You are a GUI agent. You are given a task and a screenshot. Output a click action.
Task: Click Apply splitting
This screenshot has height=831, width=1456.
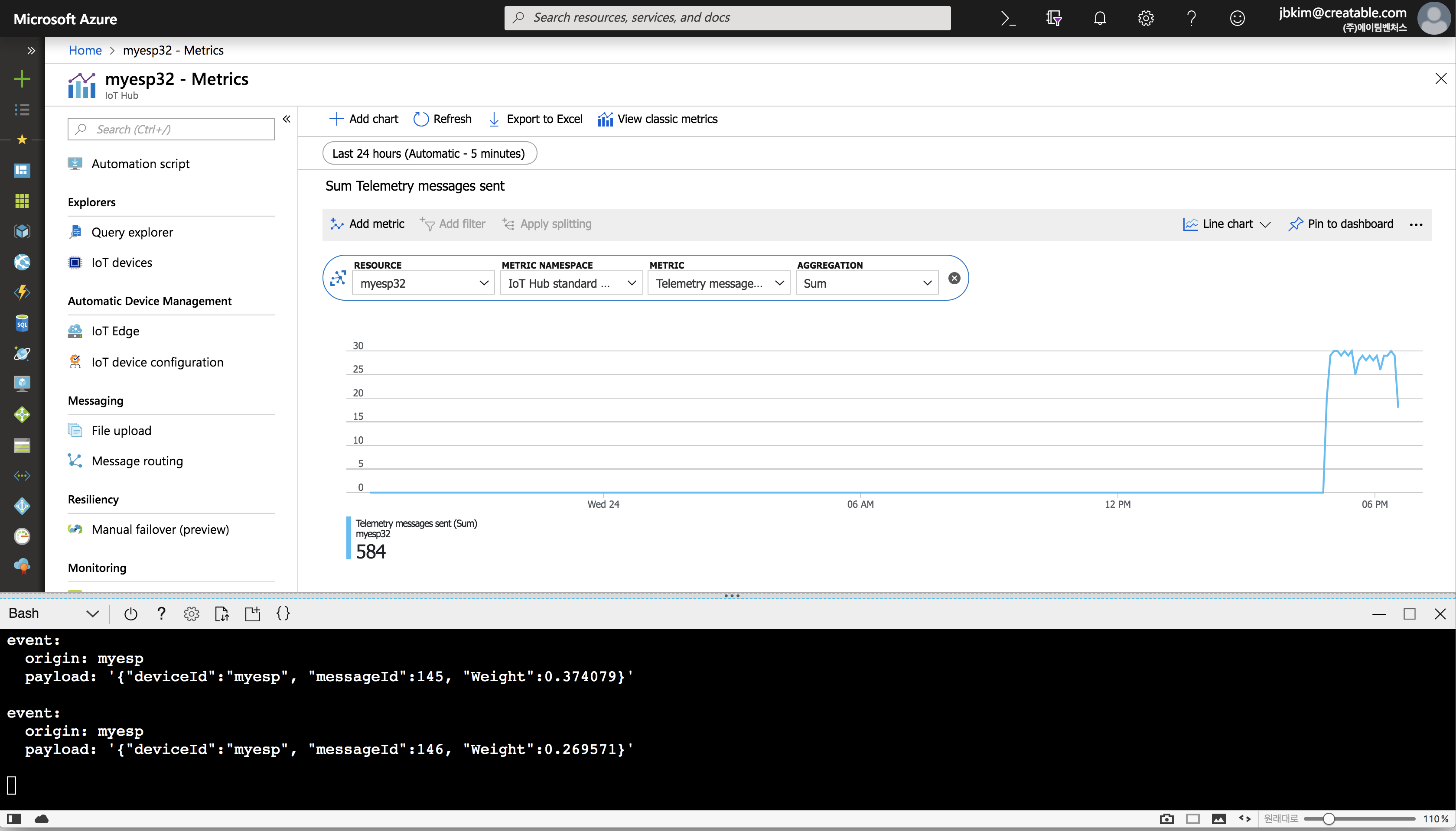(547, 224)
